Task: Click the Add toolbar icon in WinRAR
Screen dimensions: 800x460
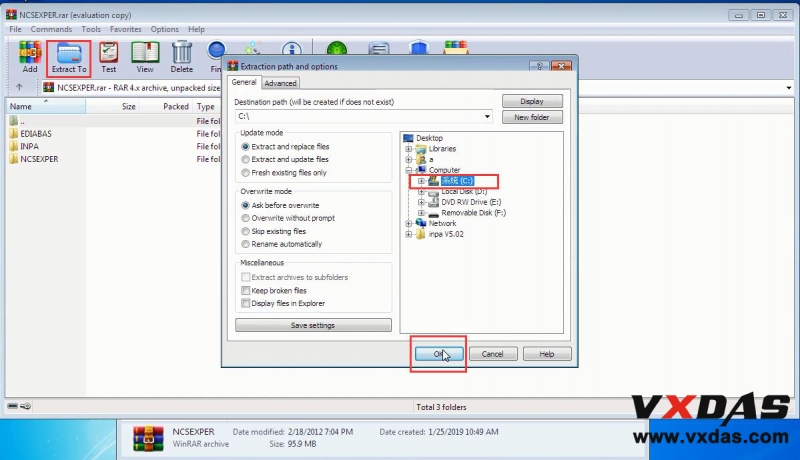Action: click(30, 57)
